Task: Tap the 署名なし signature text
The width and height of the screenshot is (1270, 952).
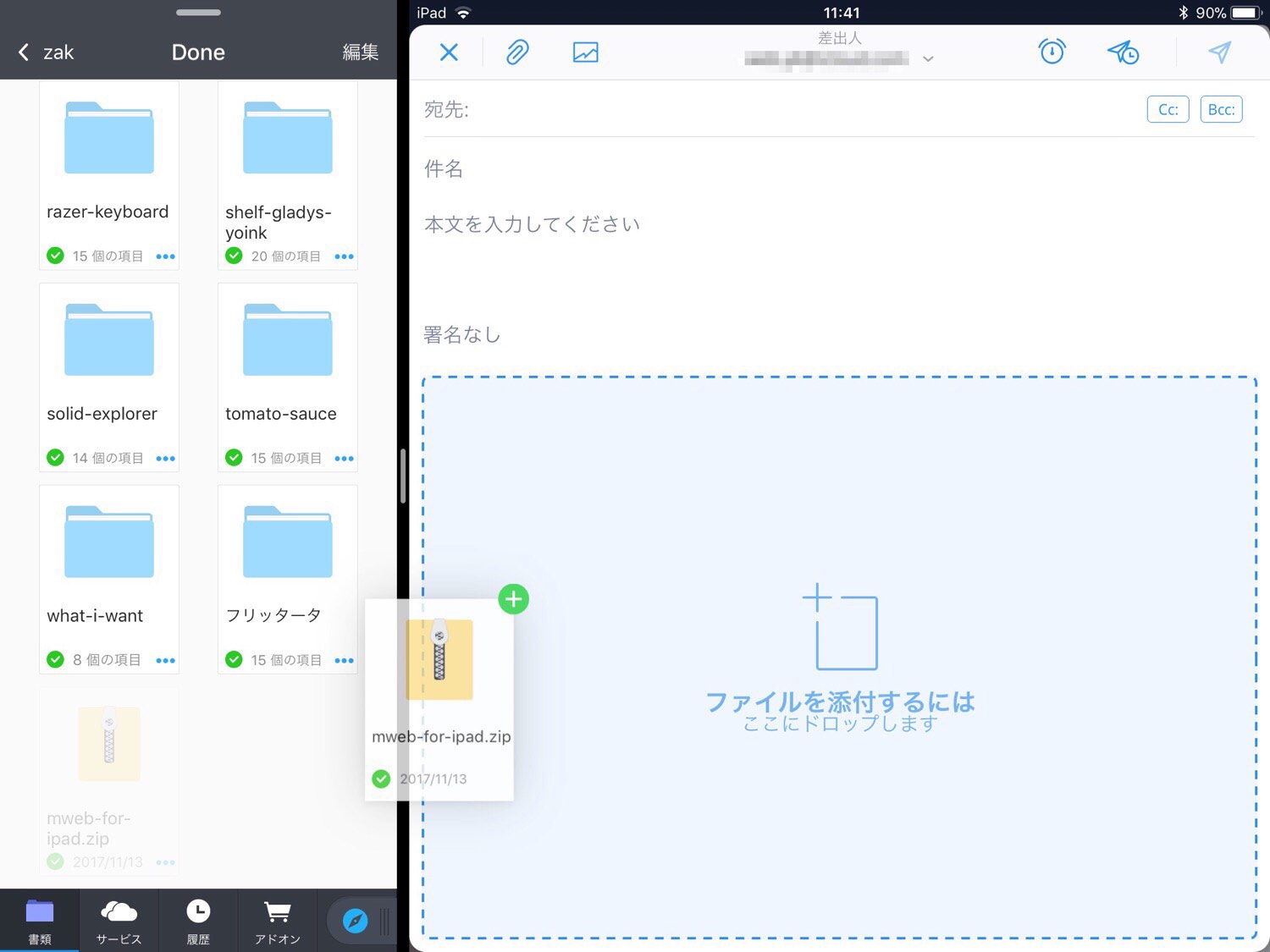Action: pyautogui.click(x=462, y=335)
